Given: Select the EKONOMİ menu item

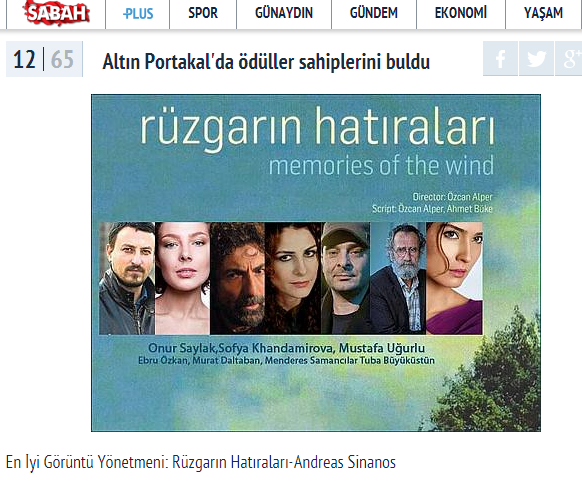Looking at the screenshot, I should (x=461, y=13).
